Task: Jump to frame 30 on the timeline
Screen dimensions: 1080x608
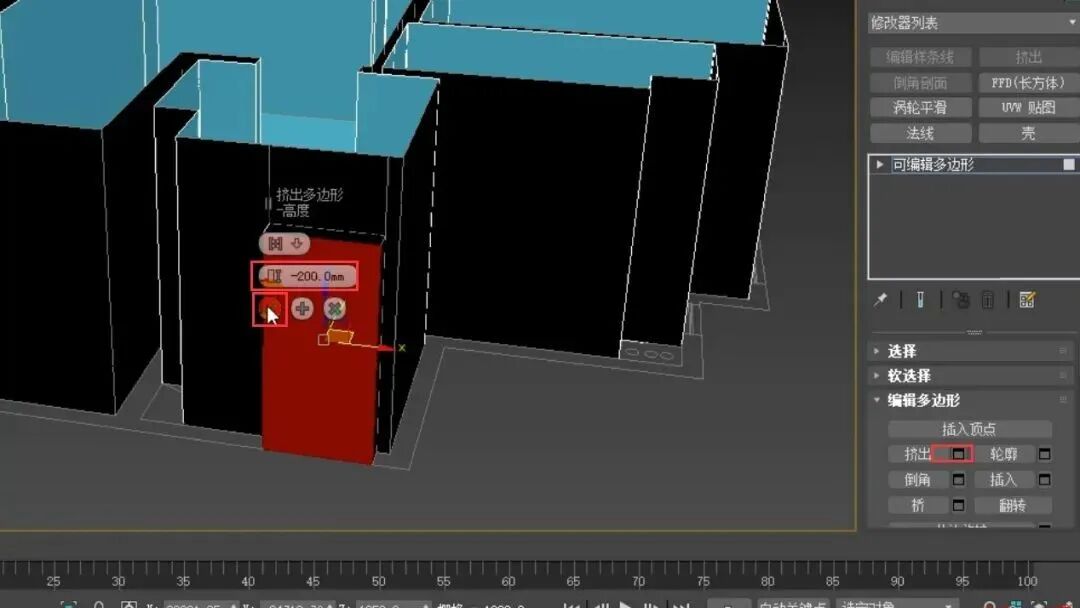Action: pyautogui.click(x=118, y=581)
